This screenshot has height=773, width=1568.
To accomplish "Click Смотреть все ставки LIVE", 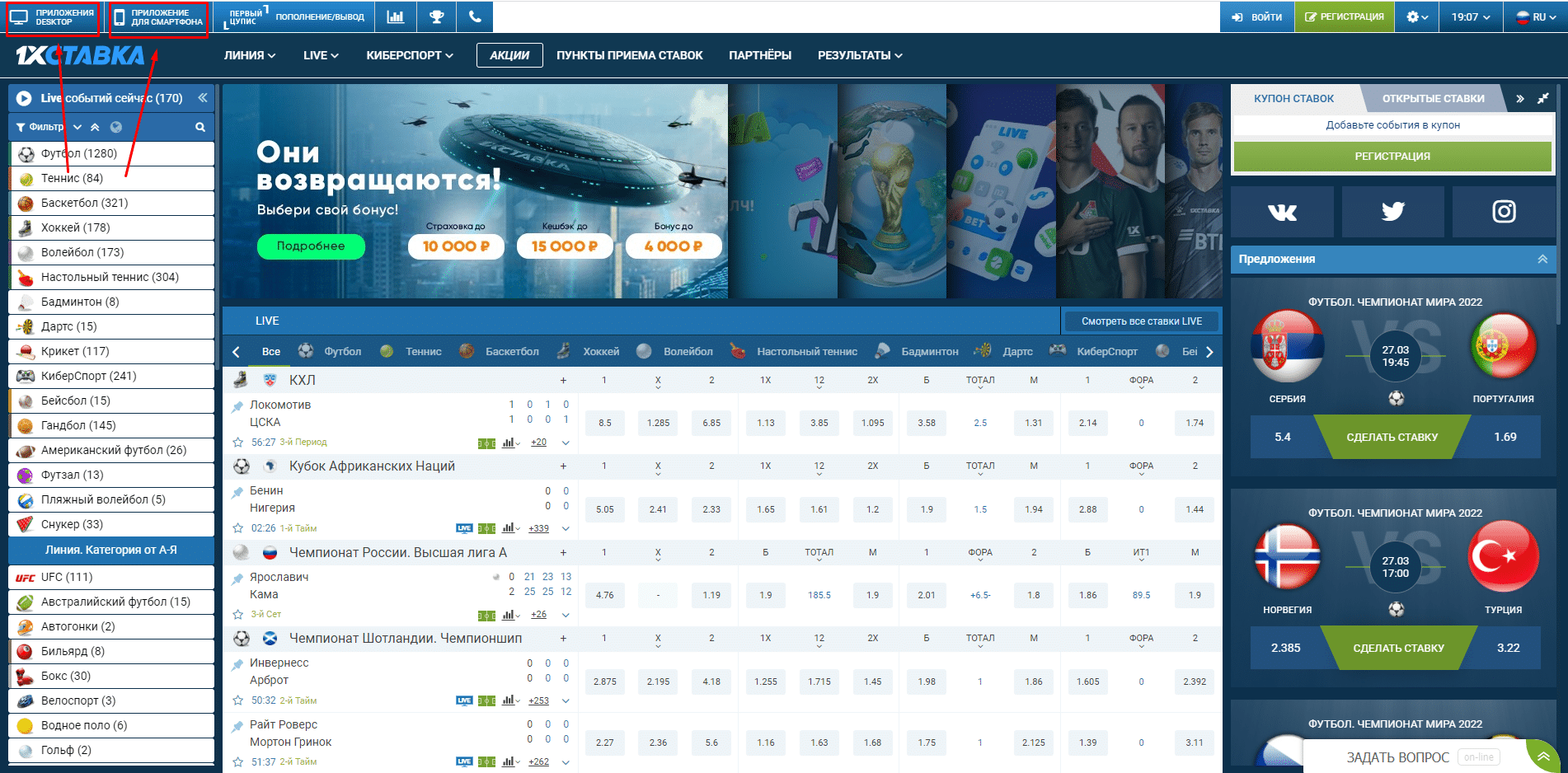I will pos(1141,321).
